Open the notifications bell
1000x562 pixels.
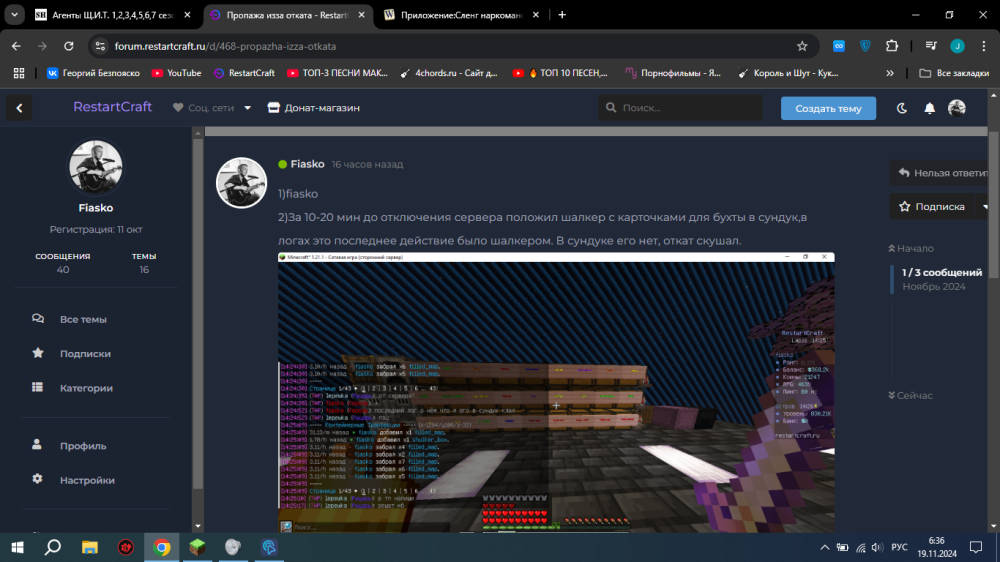coord(929,108)
